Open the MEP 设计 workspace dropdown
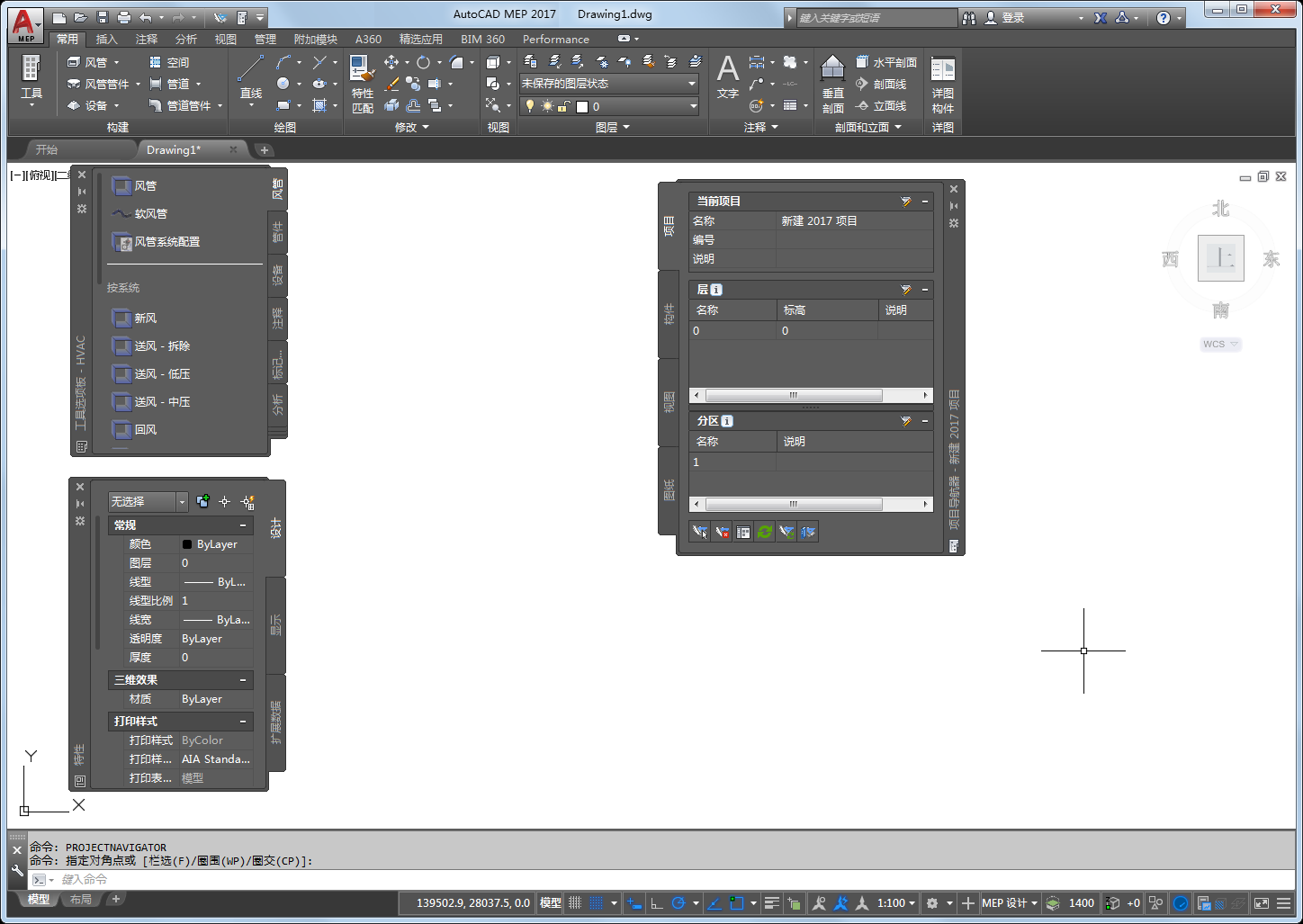Screen dimensions: 1303x924 (1010, 903)
